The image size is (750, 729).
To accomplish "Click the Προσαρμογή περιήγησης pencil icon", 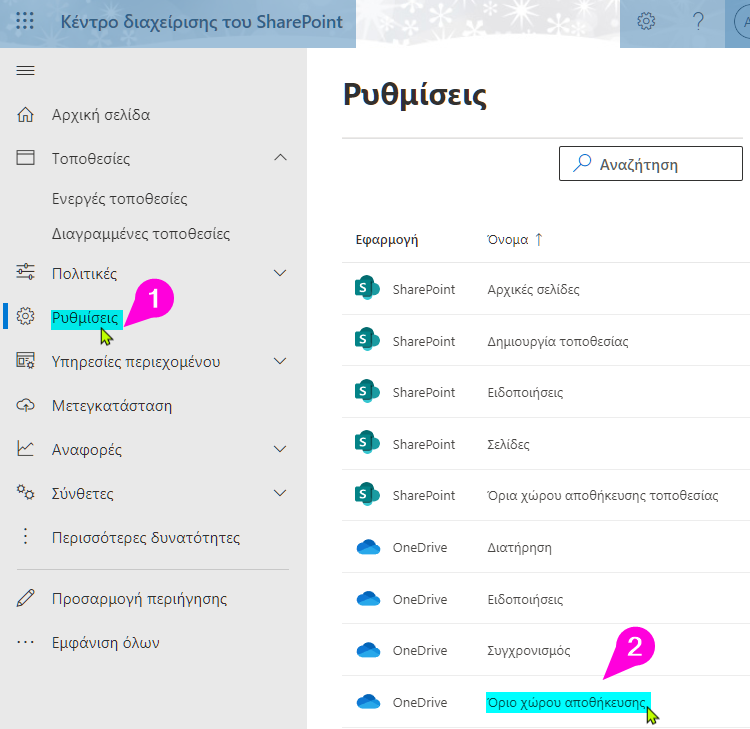I will [x=26, y=599].
